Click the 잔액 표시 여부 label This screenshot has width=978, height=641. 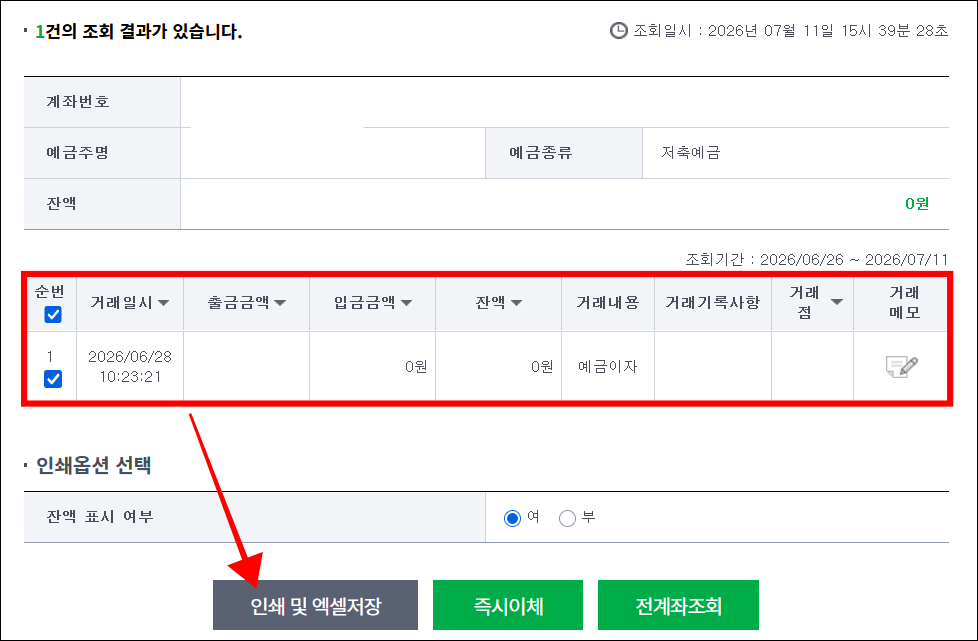[100, 517]
